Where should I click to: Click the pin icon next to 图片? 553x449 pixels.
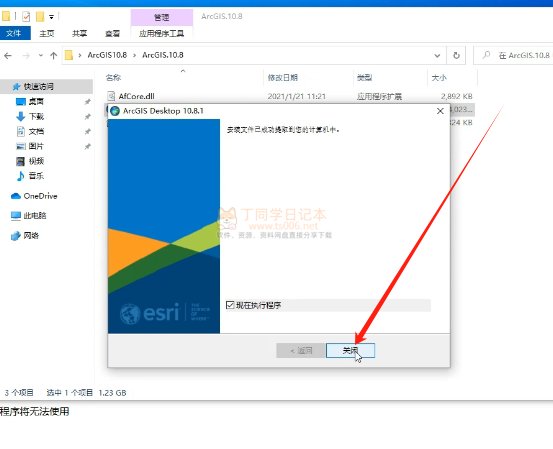point(87,146)
